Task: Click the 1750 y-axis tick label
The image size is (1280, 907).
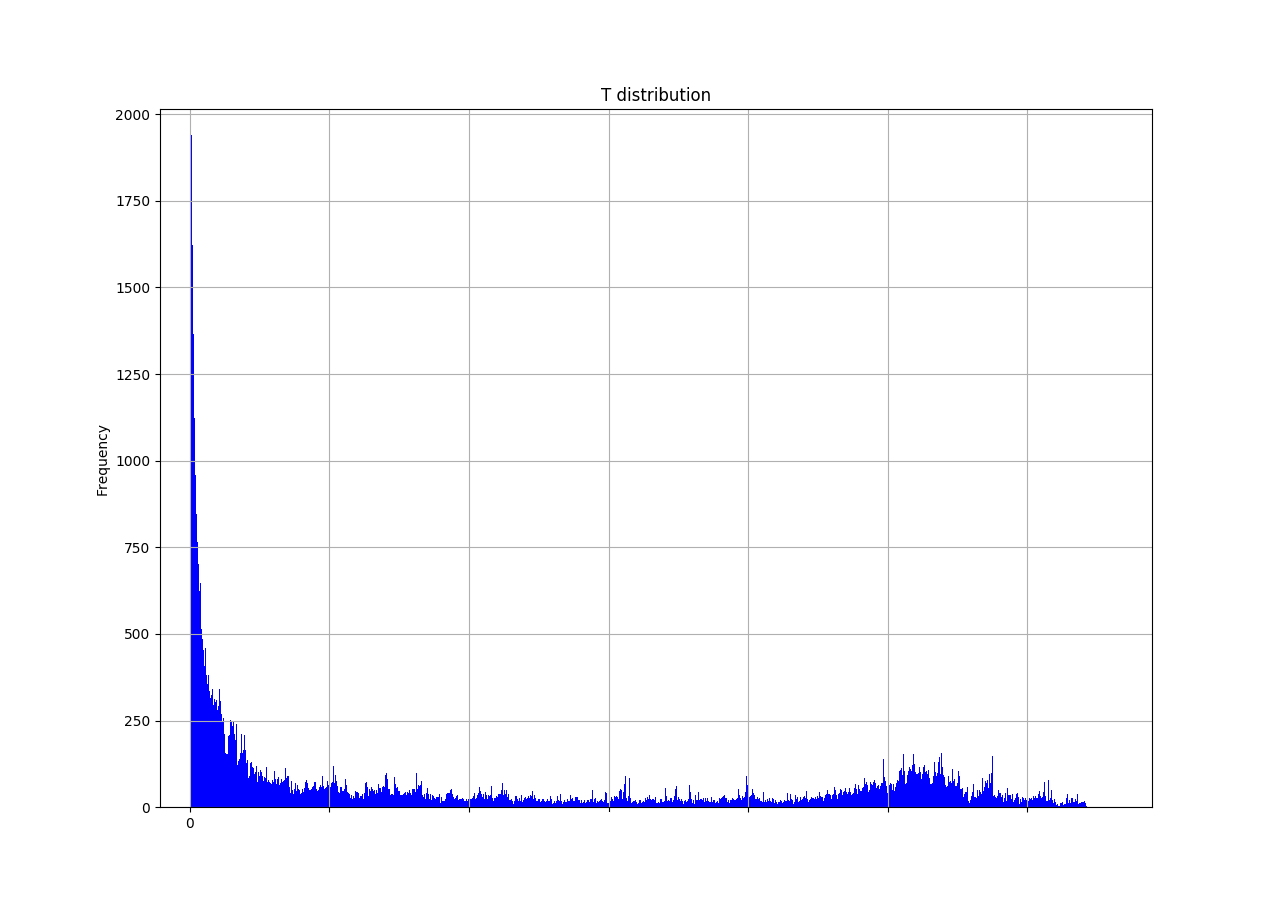Action: (x=132, y=201)
